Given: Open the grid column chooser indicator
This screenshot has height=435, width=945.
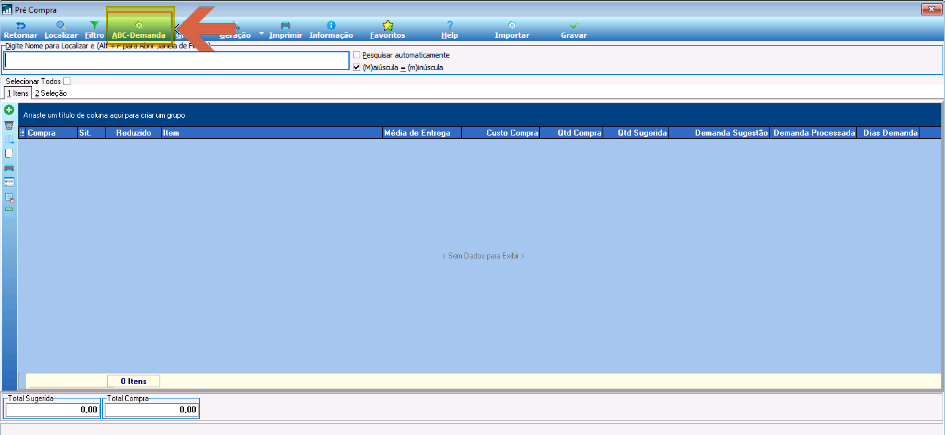Looking at the screenshot, I should [x=22, y=133].
